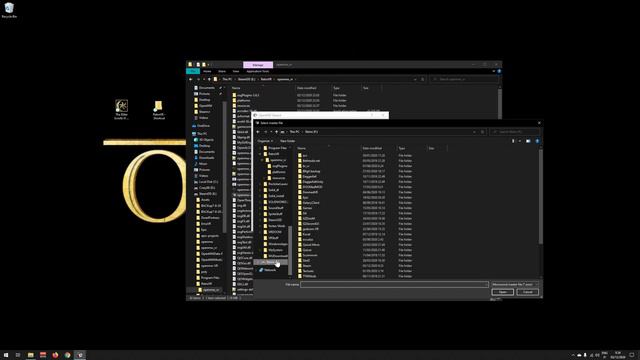
Task: Open File tab in Explorer window
Action: 193,71
